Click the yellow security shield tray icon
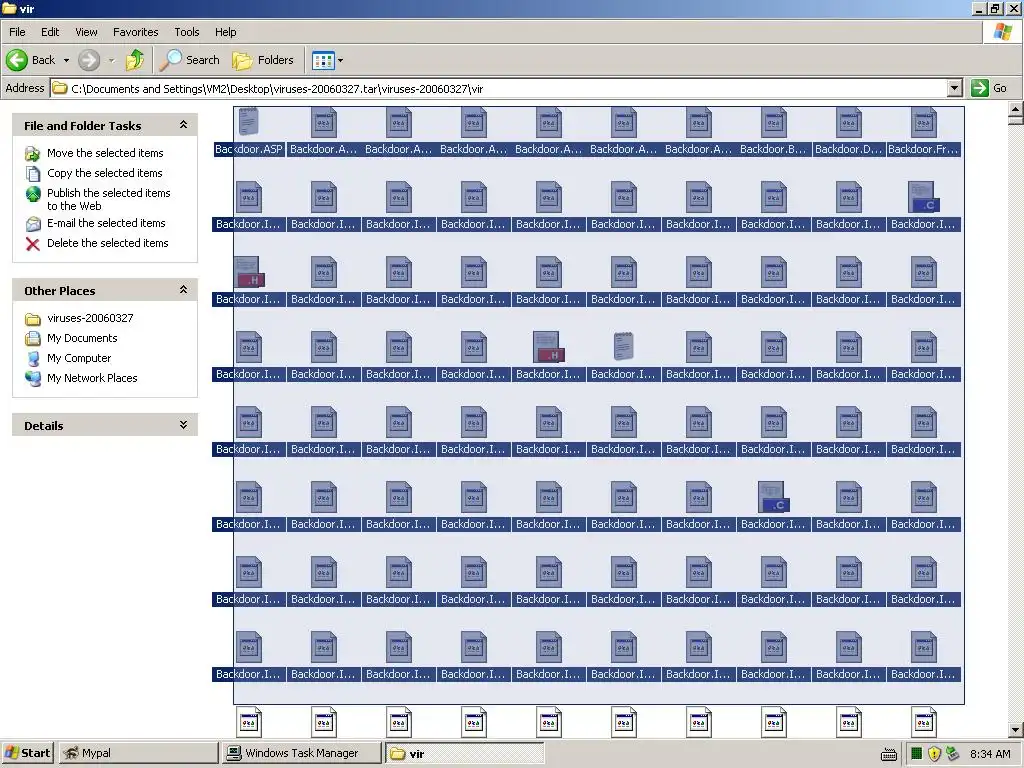The image size is (1024, 768). click(934, 754)
